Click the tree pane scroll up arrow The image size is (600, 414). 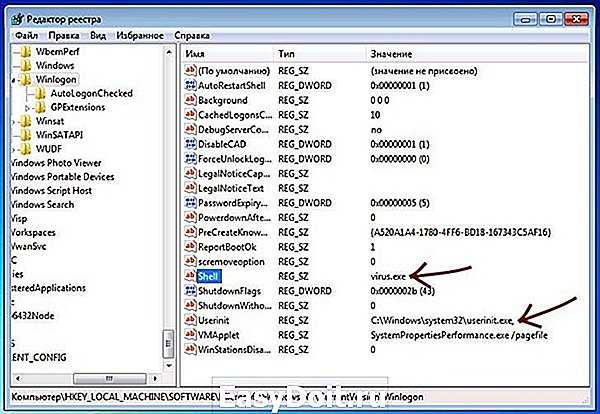[169, 52]
